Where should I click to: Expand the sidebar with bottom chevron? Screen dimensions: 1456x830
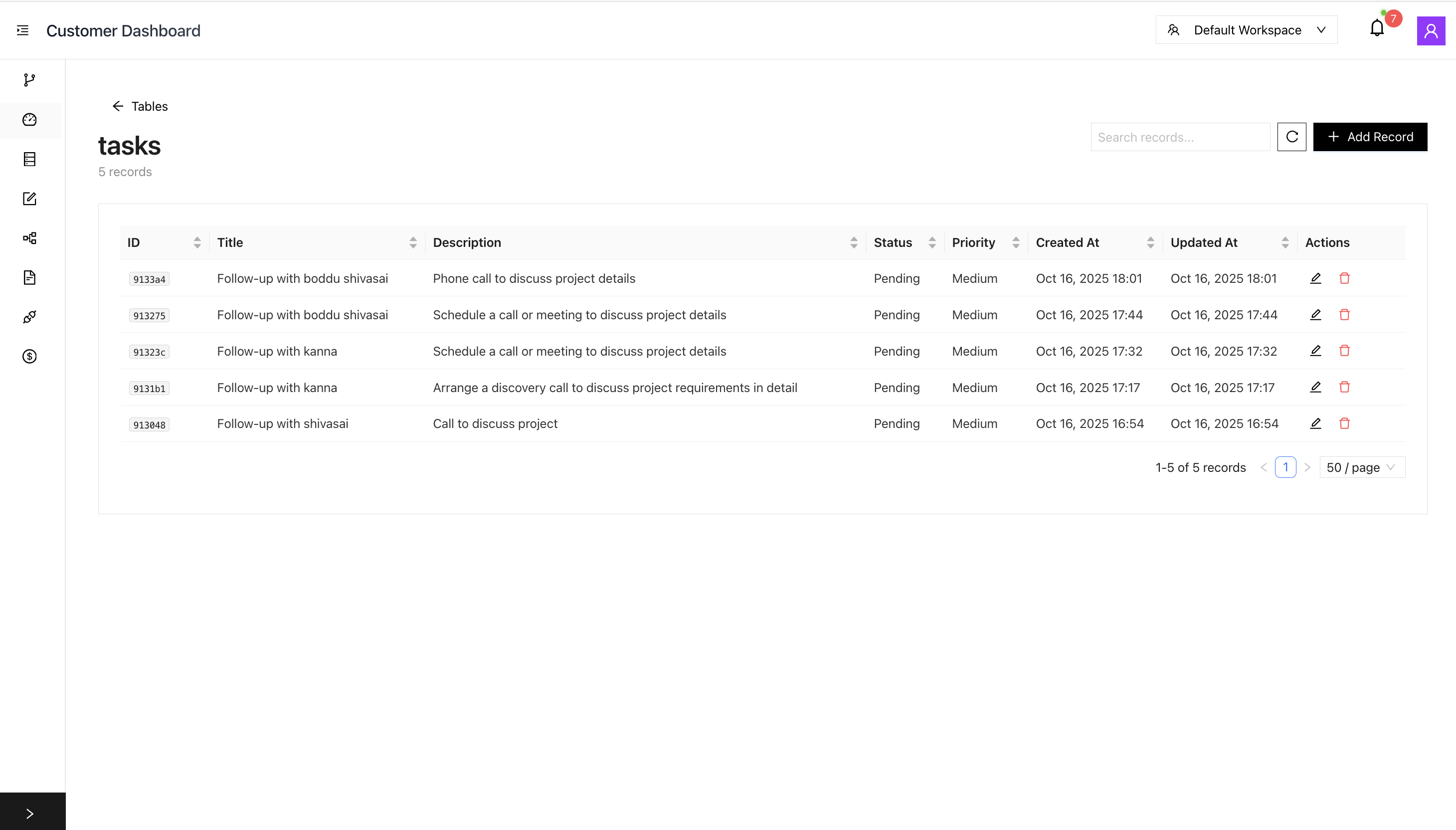click(x=30, y=814)
